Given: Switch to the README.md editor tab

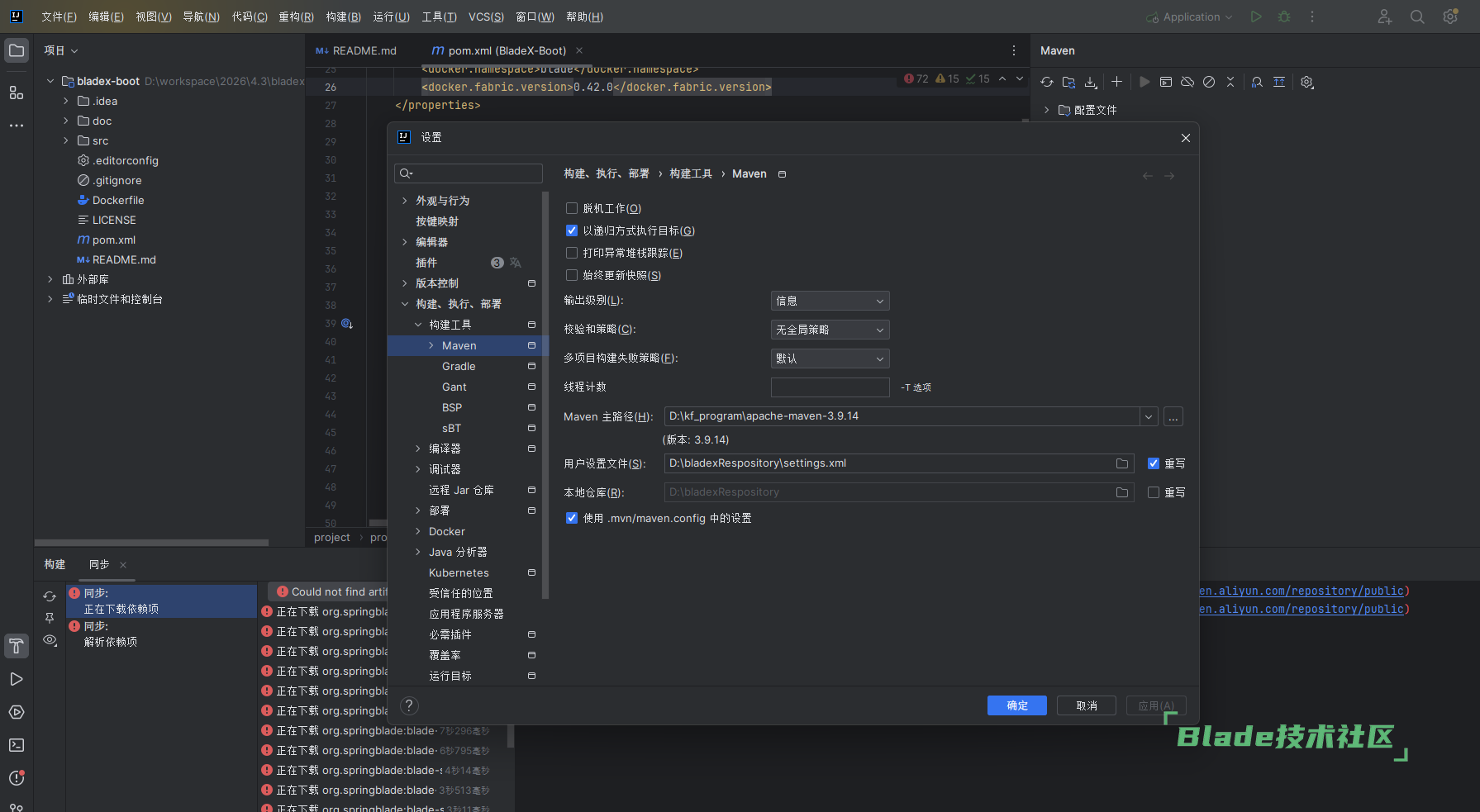Looking at the screenshot, I should coord(357,51).
